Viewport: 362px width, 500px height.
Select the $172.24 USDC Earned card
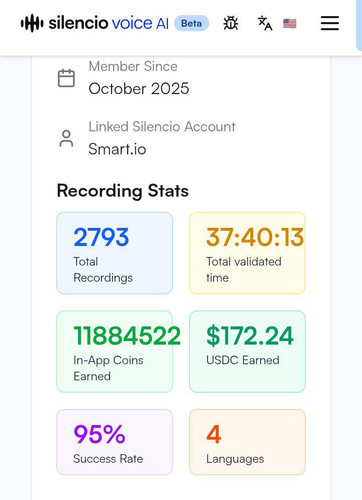(247, 352)
